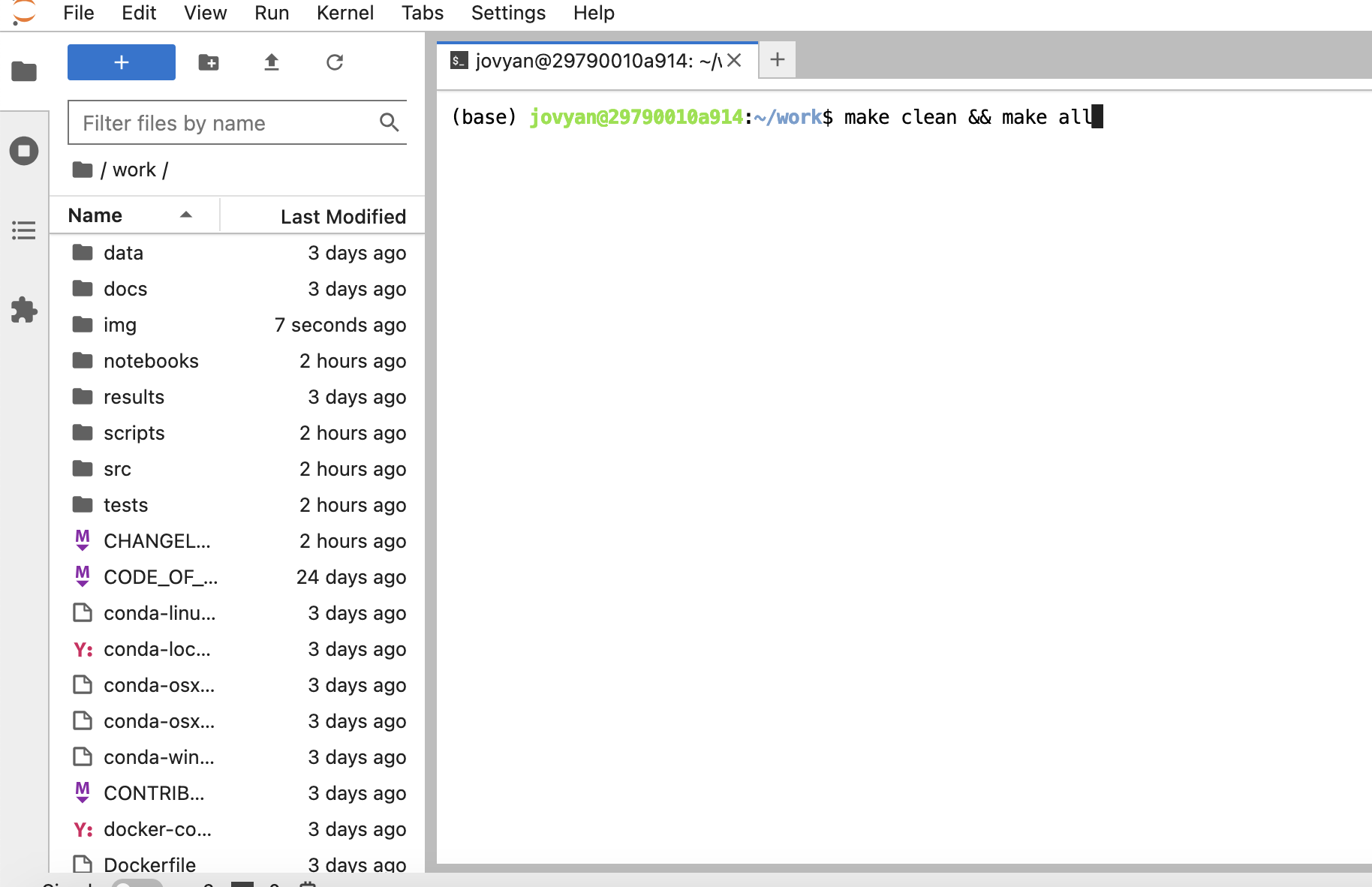Open the File menu
This screenshot has width=1372, height=887.
(x=78, y=13)
